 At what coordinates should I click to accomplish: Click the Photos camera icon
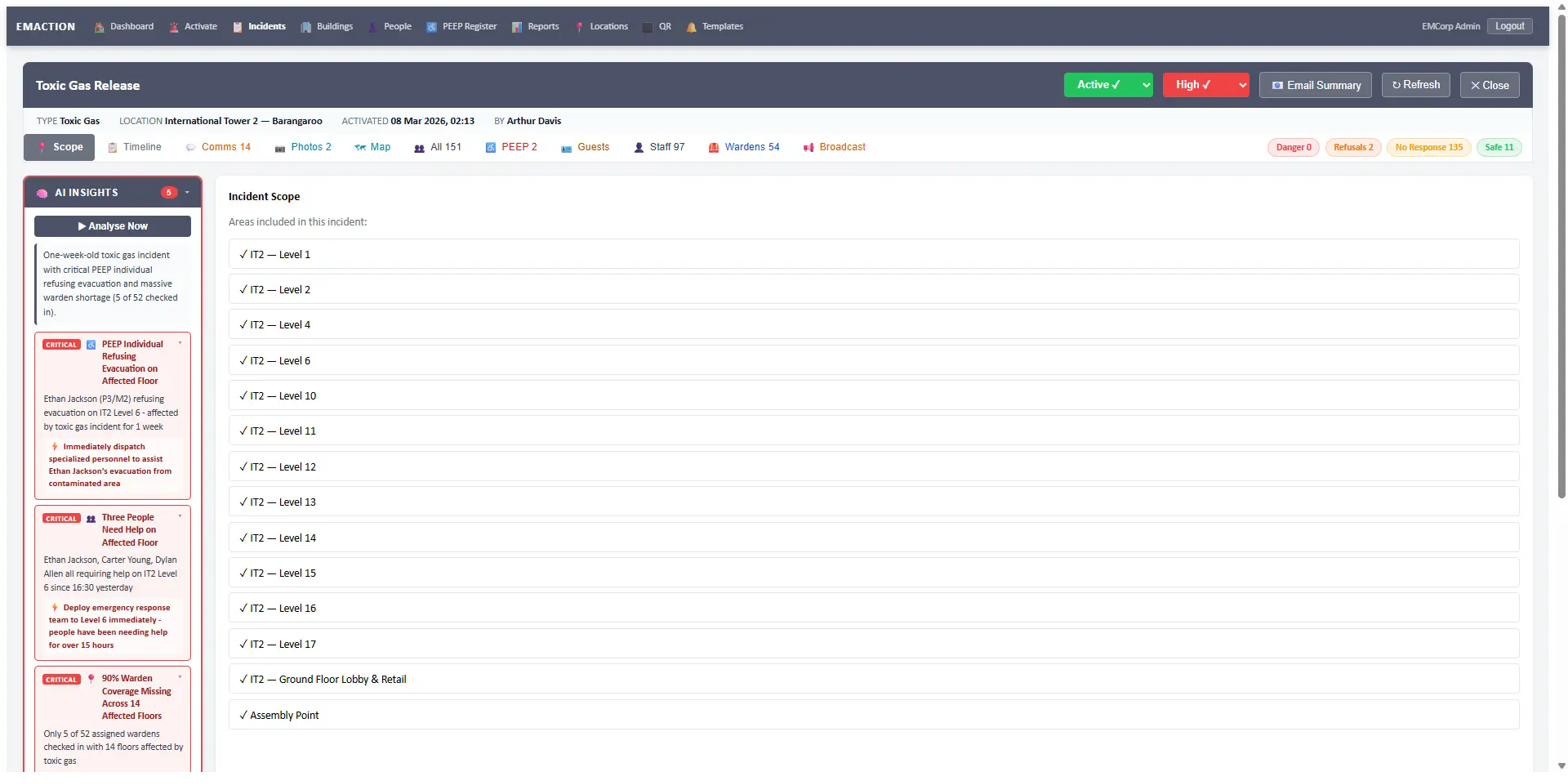pyautogui.click(x=280, y=148)
